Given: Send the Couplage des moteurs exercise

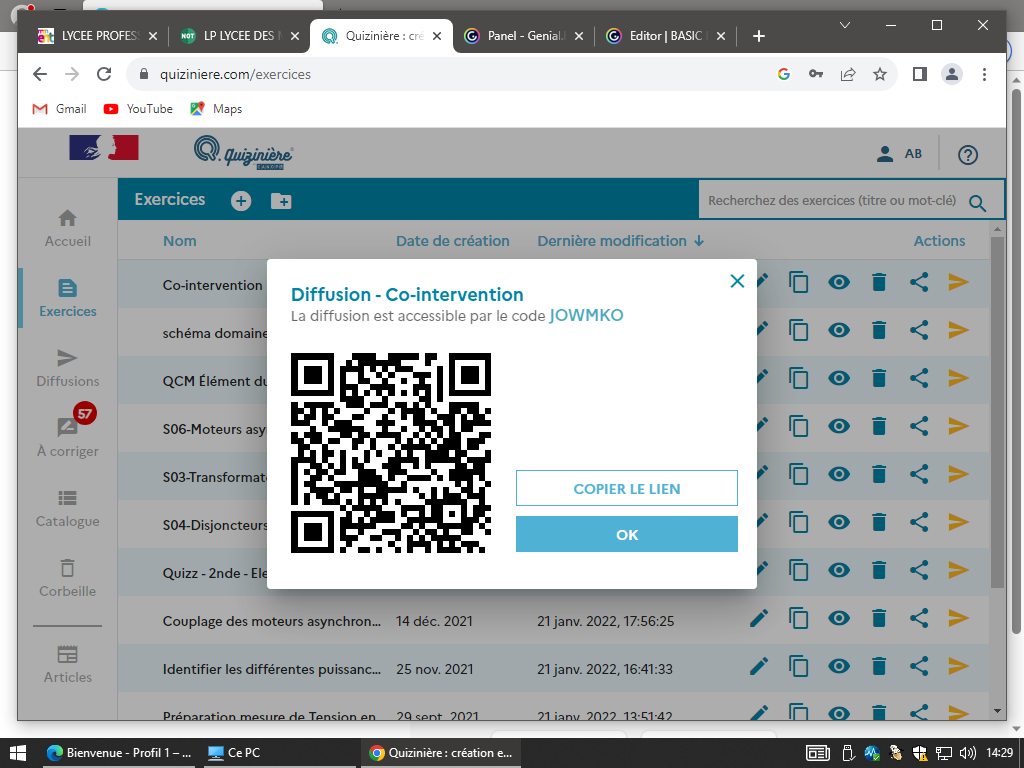Looking at the screenshot, I should [x=959, y=618].
